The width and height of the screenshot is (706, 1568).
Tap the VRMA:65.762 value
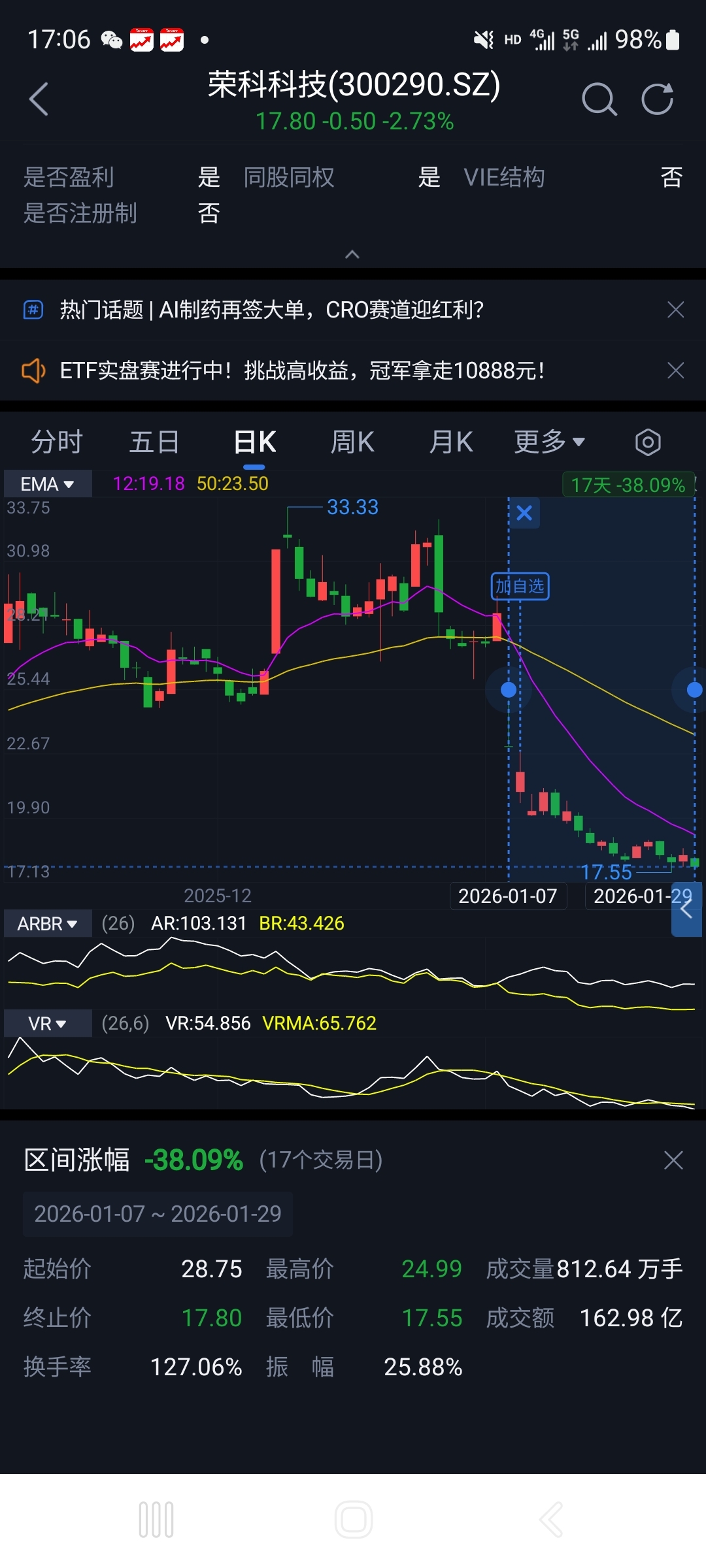pyautogui.click(x=319, y=1023)
